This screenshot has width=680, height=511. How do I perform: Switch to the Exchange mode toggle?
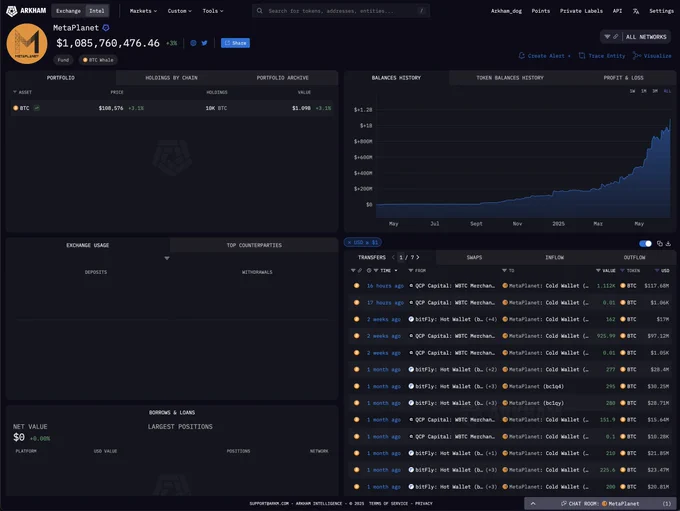tap(68, 11)
